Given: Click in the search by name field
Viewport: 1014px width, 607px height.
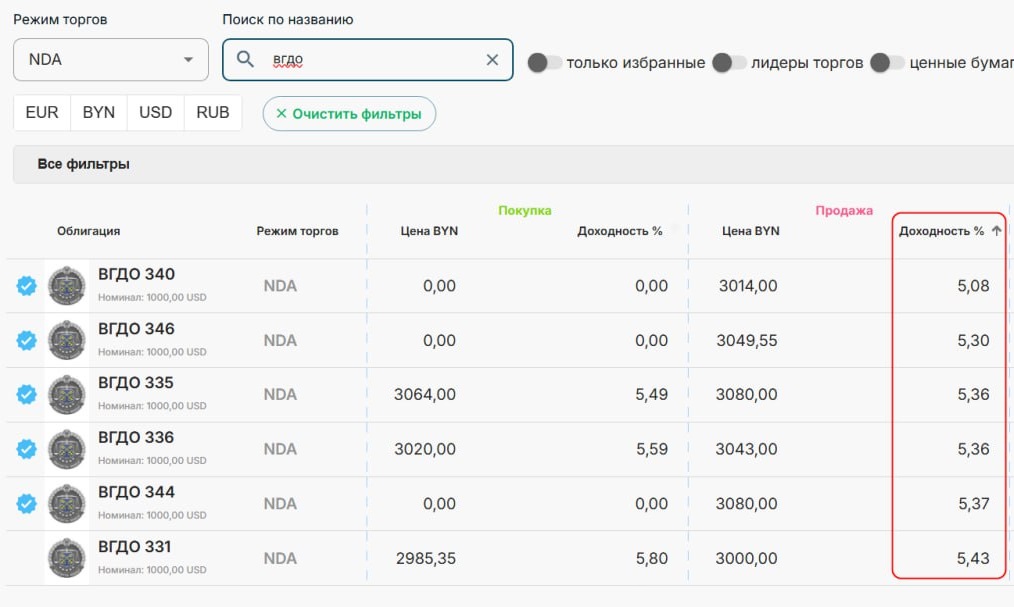Looking at the screenshot, I should pyautogui.click(x=375, y=60).
